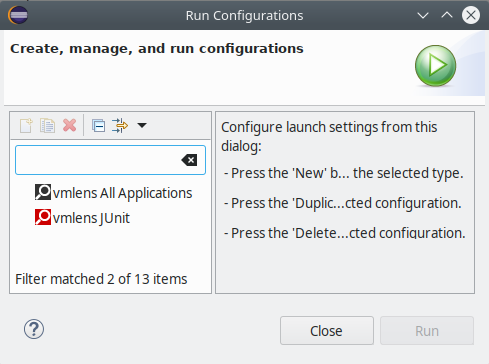The height and width of the screenshot is (364, 489).
Task: Click the magnifier icon beside vmlens All Applications
Action: 43,192
